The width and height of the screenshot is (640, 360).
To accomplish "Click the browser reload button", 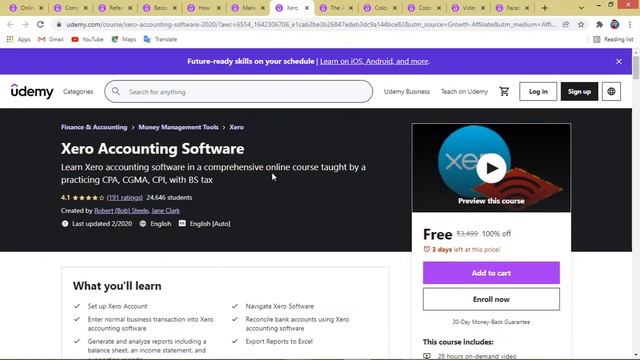I will click(40, 24).
